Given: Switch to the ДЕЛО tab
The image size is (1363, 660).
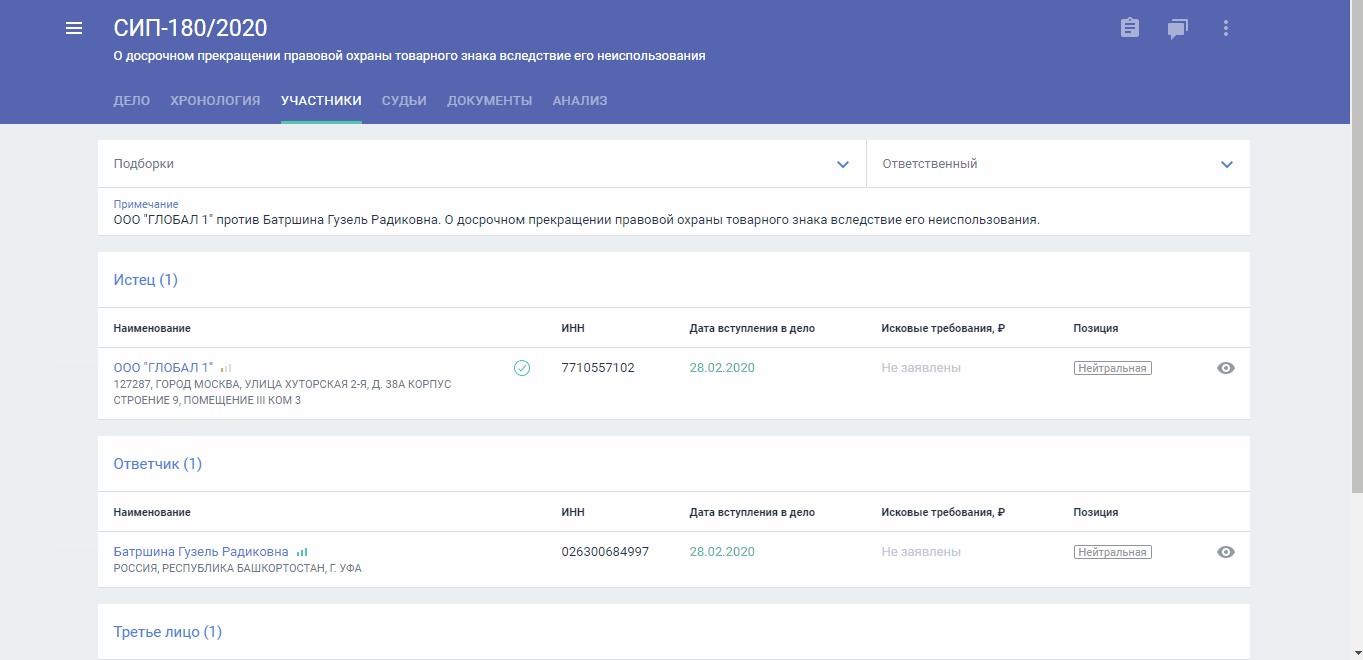Looking at the screenshot, I should point(132,101).
